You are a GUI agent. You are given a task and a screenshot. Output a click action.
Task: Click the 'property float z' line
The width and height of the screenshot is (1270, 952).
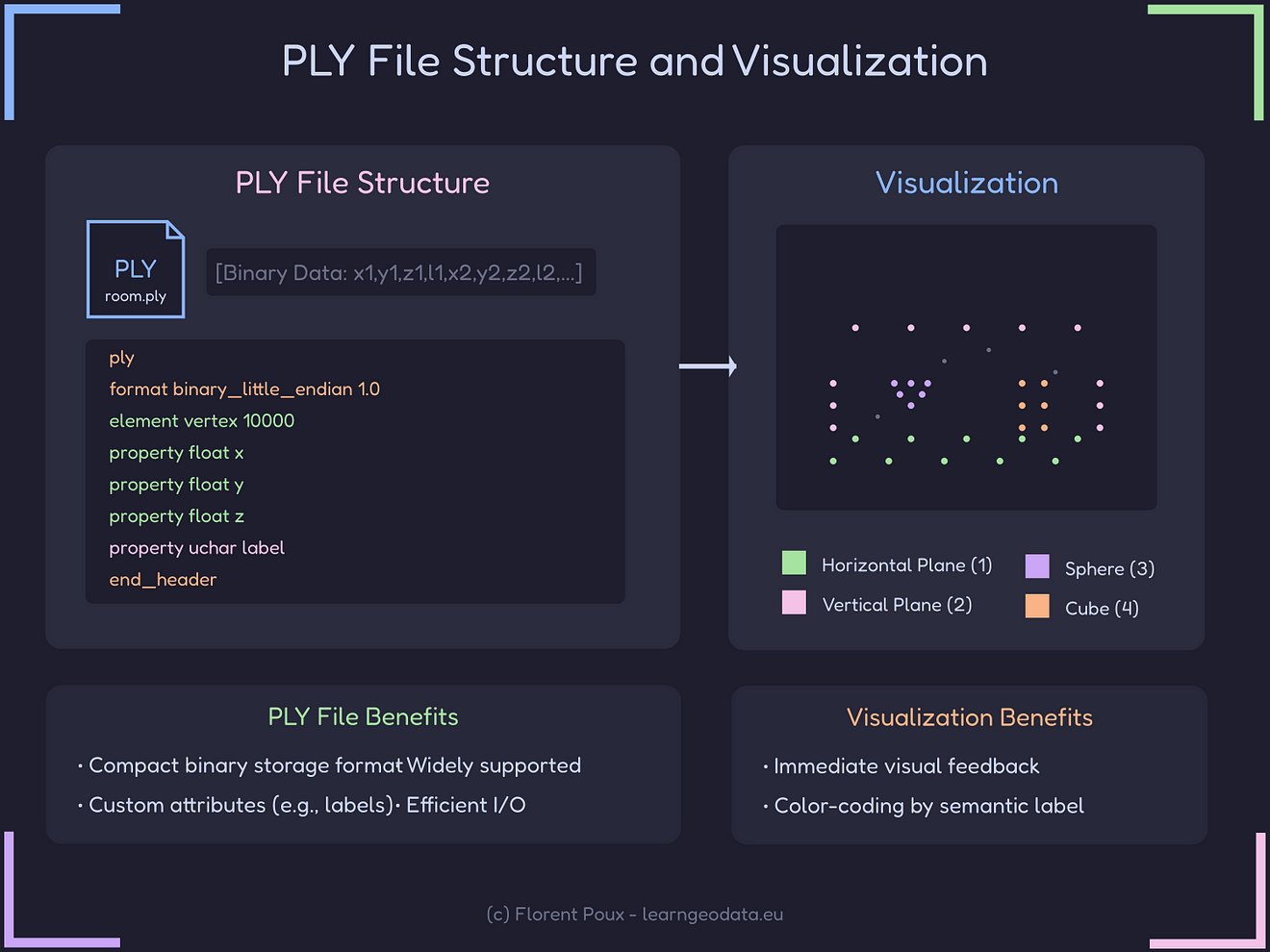point(176,516)
